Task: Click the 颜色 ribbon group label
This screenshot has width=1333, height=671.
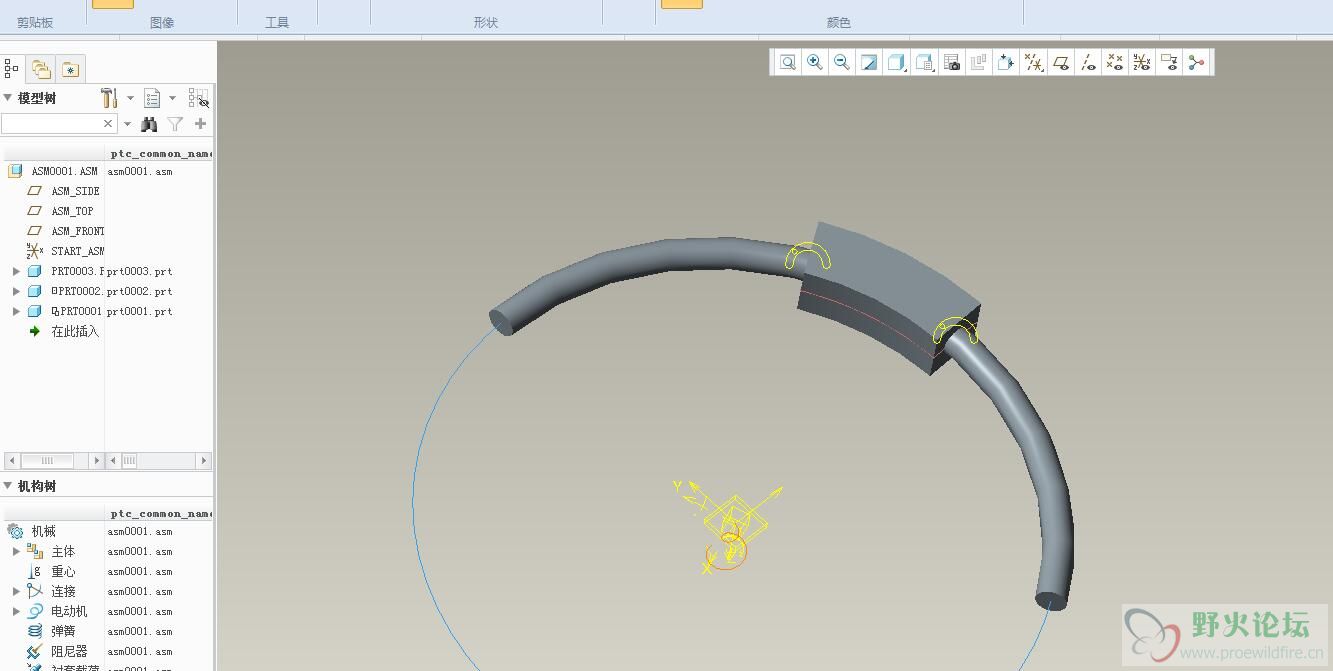Action: 839,22
